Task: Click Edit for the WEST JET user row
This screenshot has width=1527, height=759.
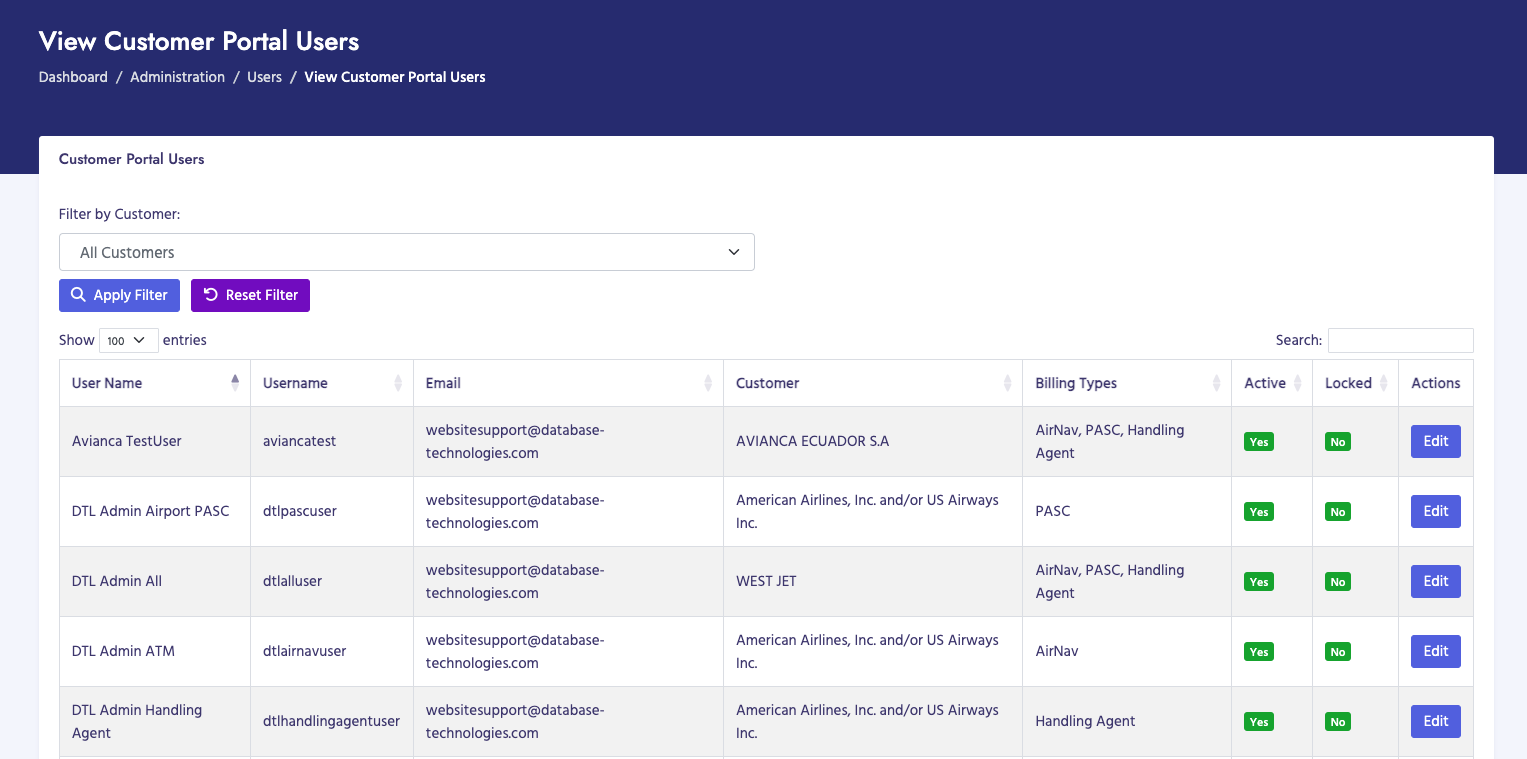Action: click(1435, 581)
